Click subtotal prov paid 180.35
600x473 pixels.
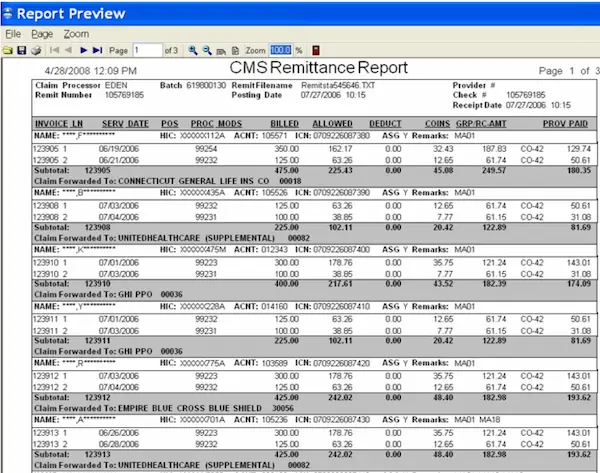579,170
